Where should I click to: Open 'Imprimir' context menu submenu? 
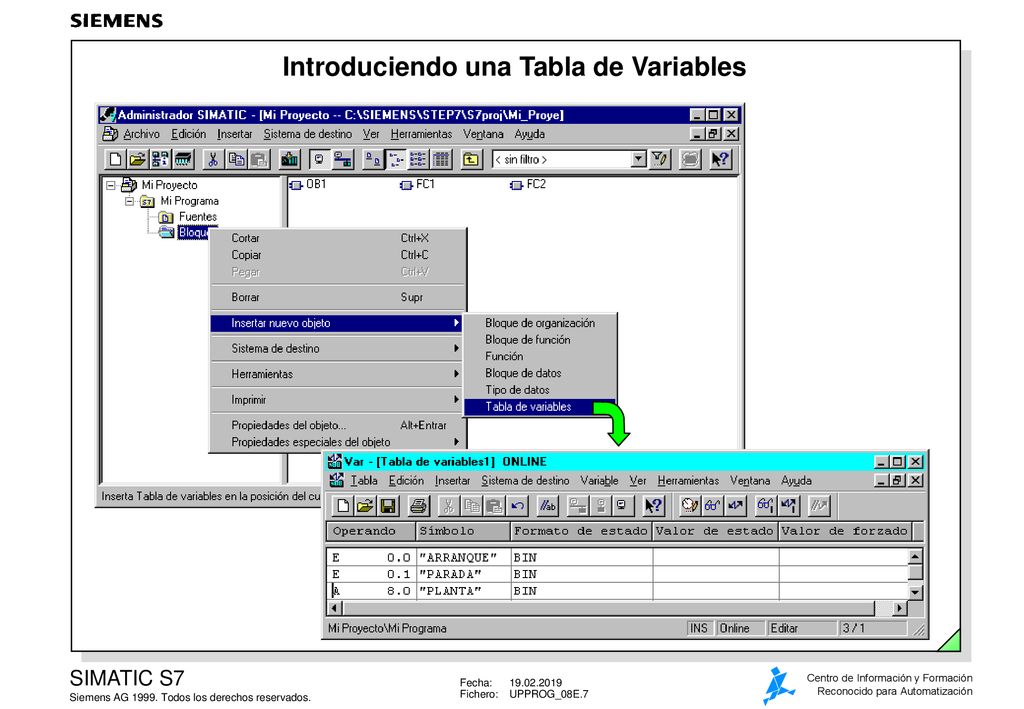click(337, 400)
